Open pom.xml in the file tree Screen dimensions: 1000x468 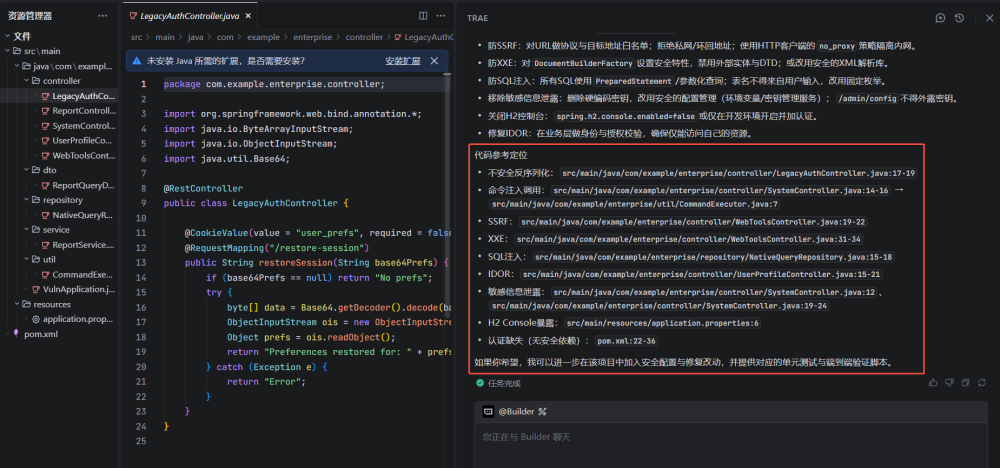pyautogui.click(x=40, y=334)
